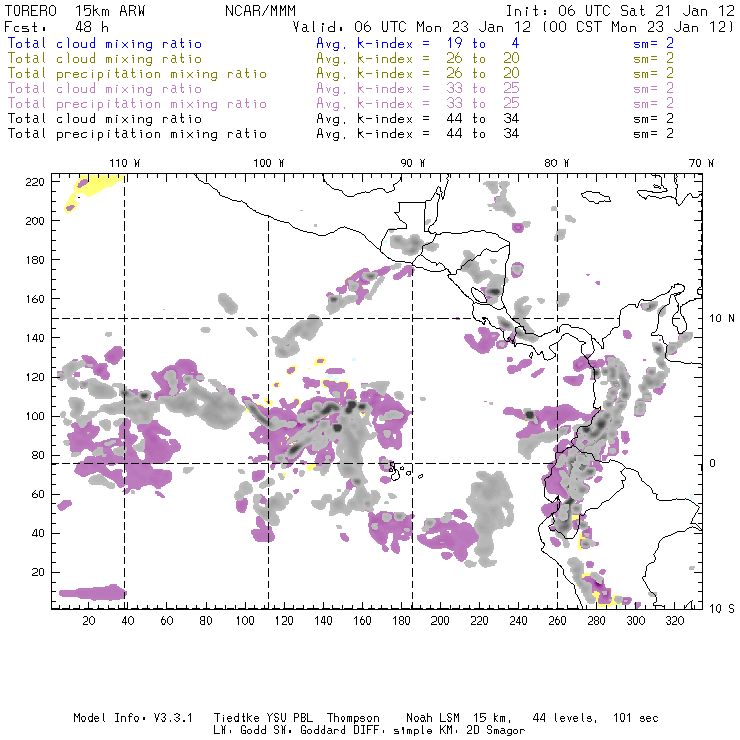Click the '120' y-axis tick label
This screenshot has height=740, width=740.
(x=35, y=377)
